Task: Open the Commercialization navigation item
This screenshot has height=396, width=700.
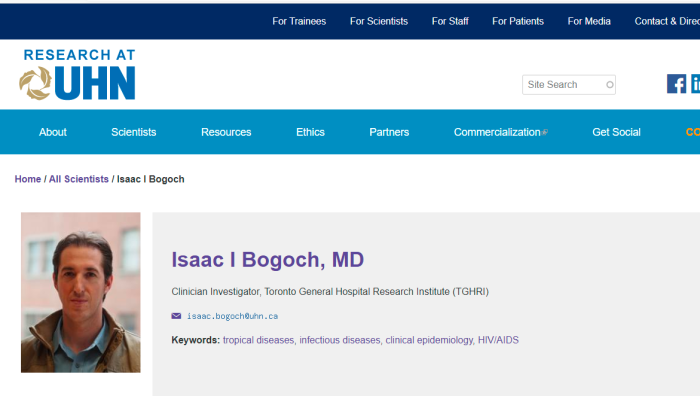Action: [497, 132]
